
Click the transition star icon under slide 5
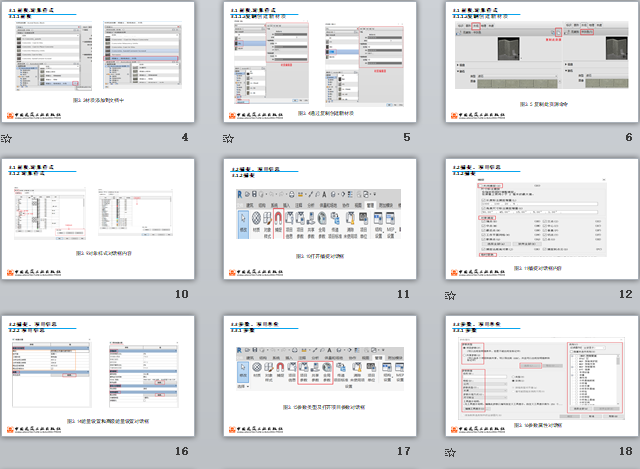(x=228, y=139)
